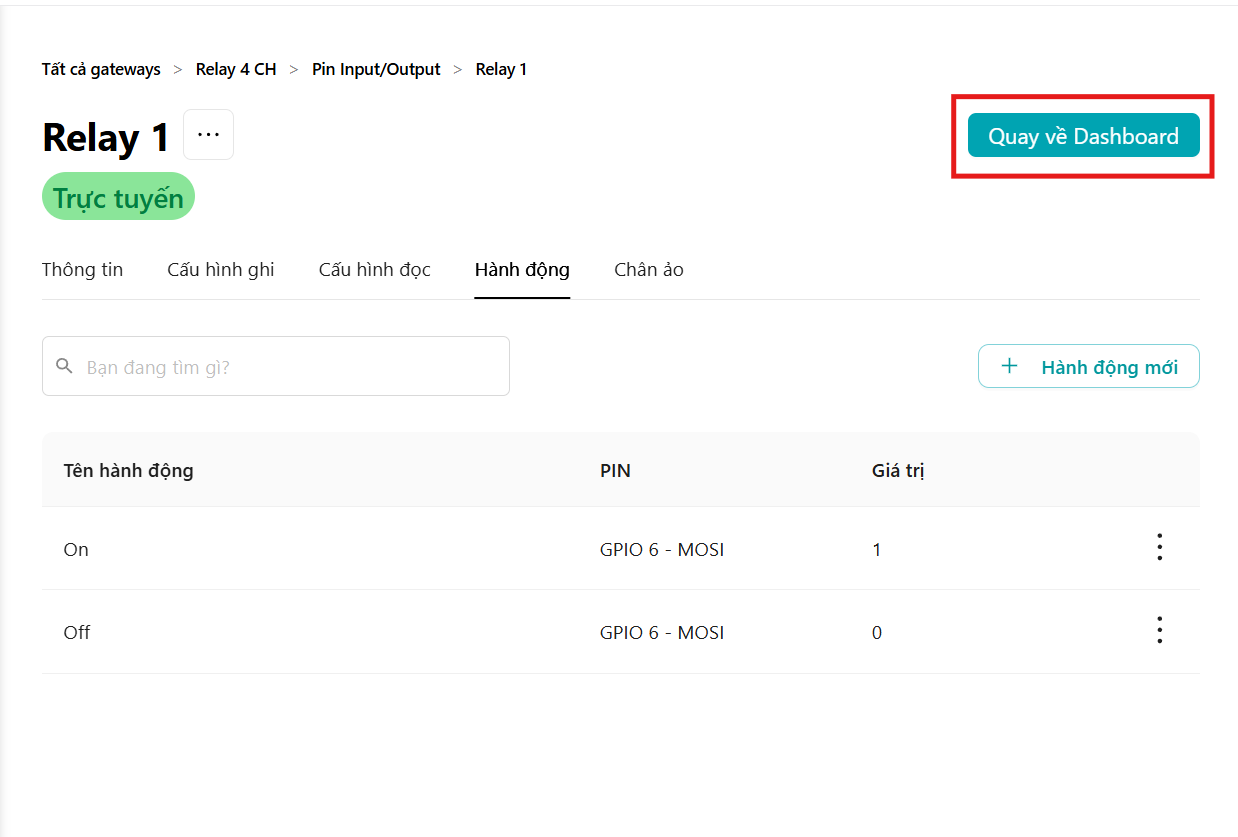
Task: Open the kebab menu for the On action
Action: pyautogui.click(x=1159, y=547)
